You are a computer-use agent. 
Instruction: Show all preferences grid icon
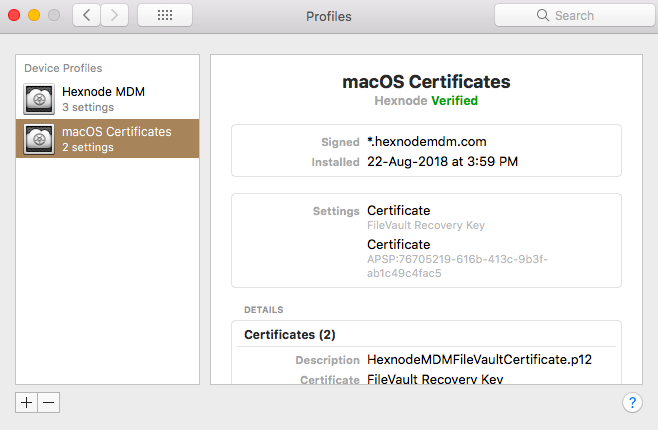tap(165, 16)
